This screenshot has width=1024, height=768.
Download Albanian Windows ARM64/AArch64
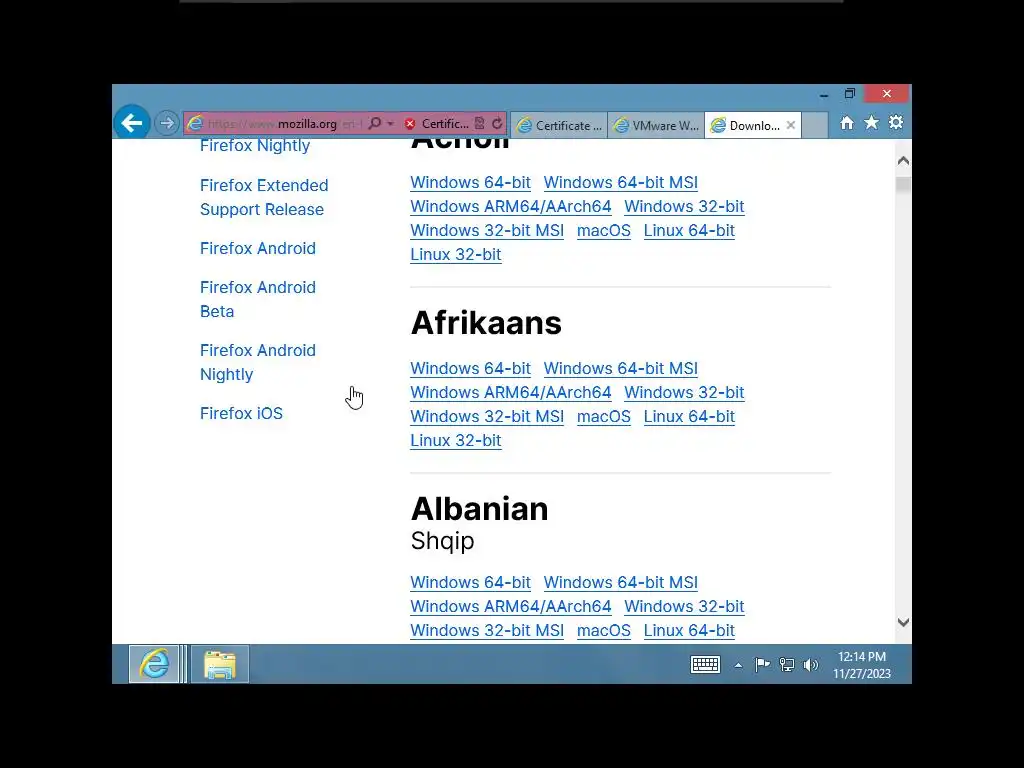pyautogui.click(x=511, y=607)
